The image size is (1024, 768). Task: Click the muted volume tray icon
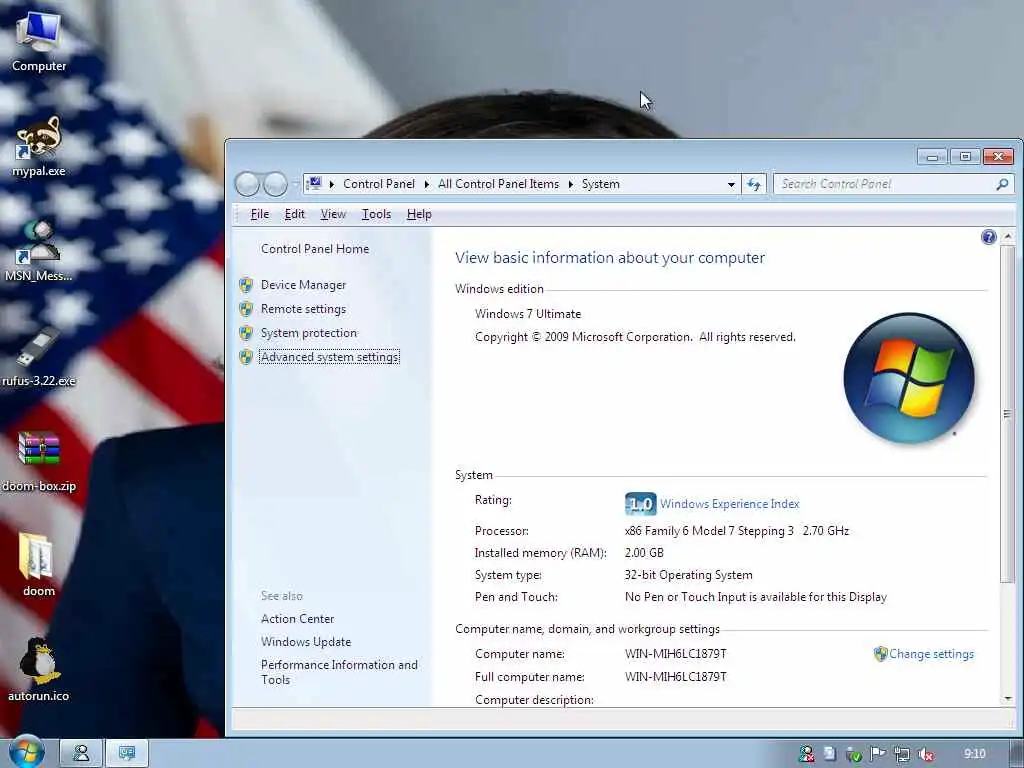pyautogui.click(x=925, y=754)
